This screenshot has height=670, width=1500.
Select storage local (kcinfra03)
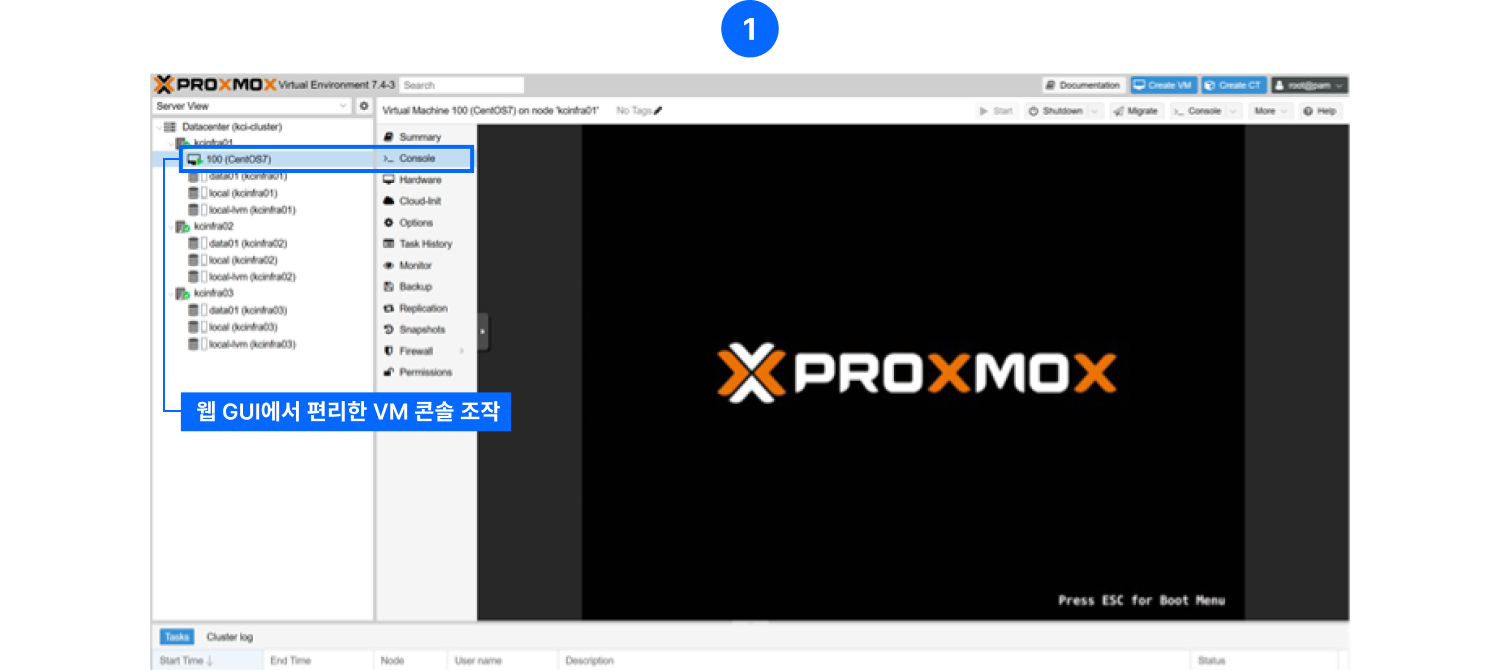[242, 327]
